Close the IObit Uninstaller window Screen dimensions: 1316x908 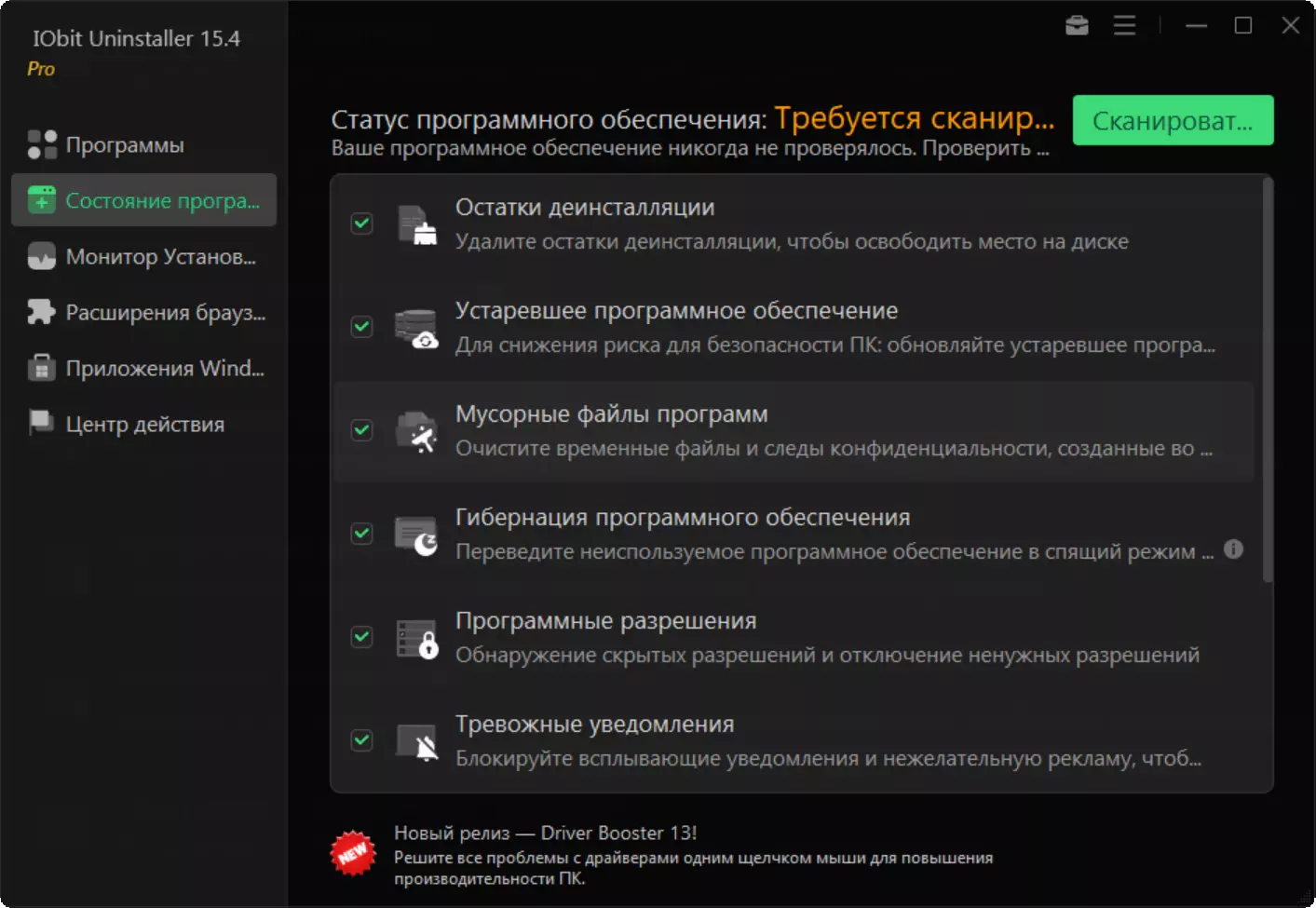click(1290, 25)
